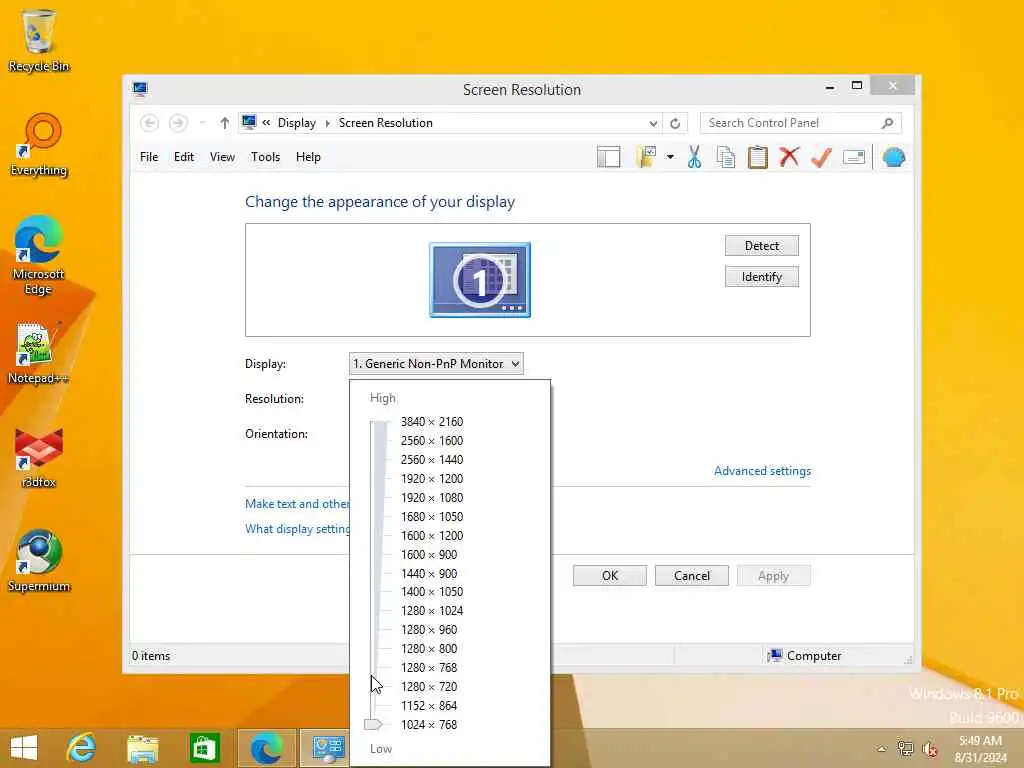The height and width of the screenshot is (768, 1024).
Task: Click the orange checkmark toolbar icon
Action: 822,157
